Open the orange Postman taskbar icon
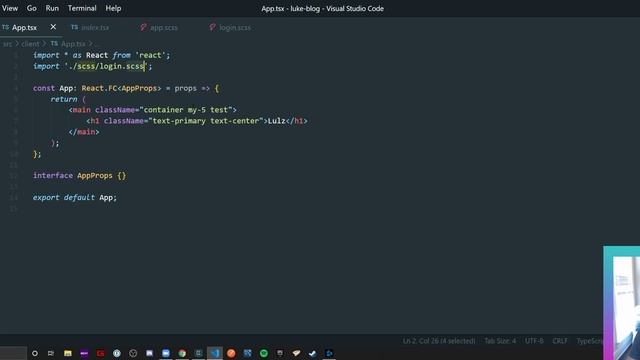Screen dimensions: 640x360 (x=231, y=353)
